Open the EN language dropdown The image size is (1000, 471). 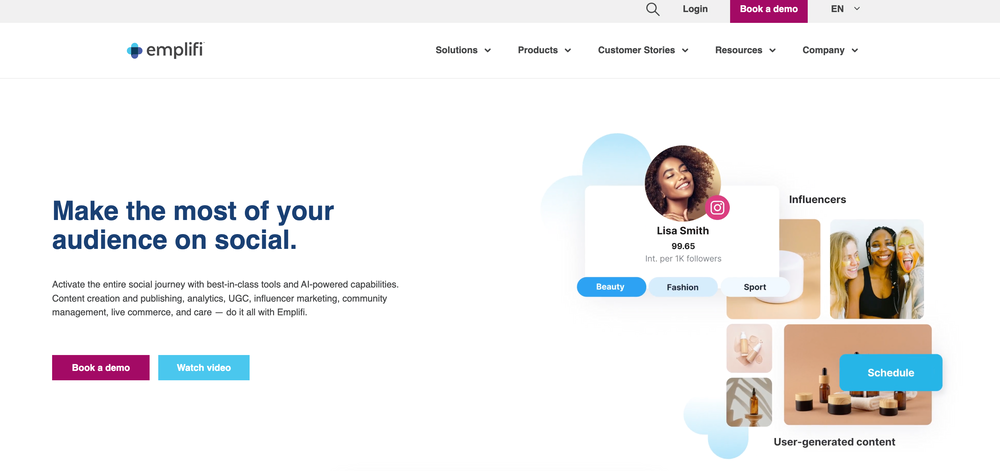click(846, 9)
